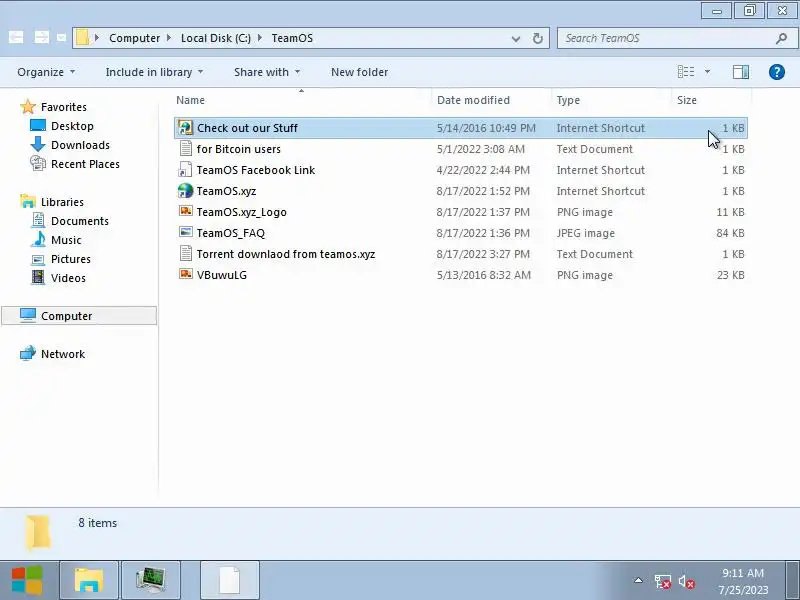Viewport: 800px width, 600px height.
Task: Select Computer in navigation pane
Action: coord(79,316)
